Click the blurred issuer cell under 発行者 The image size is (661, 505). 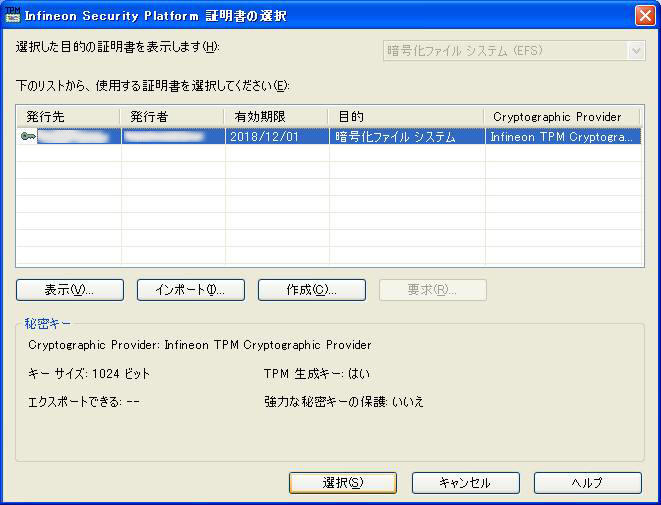click(x=173, y=137)
